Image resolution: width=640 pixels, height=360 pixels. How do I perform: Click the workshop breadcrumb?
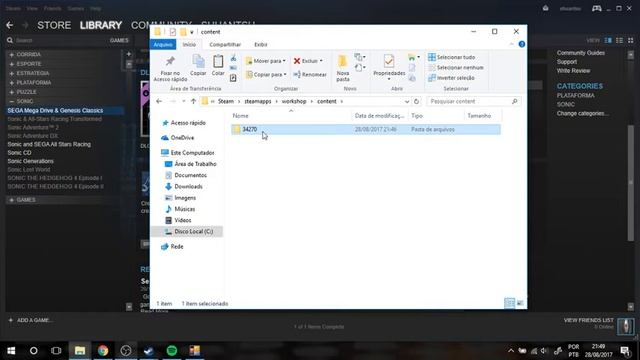coord(294,101)
